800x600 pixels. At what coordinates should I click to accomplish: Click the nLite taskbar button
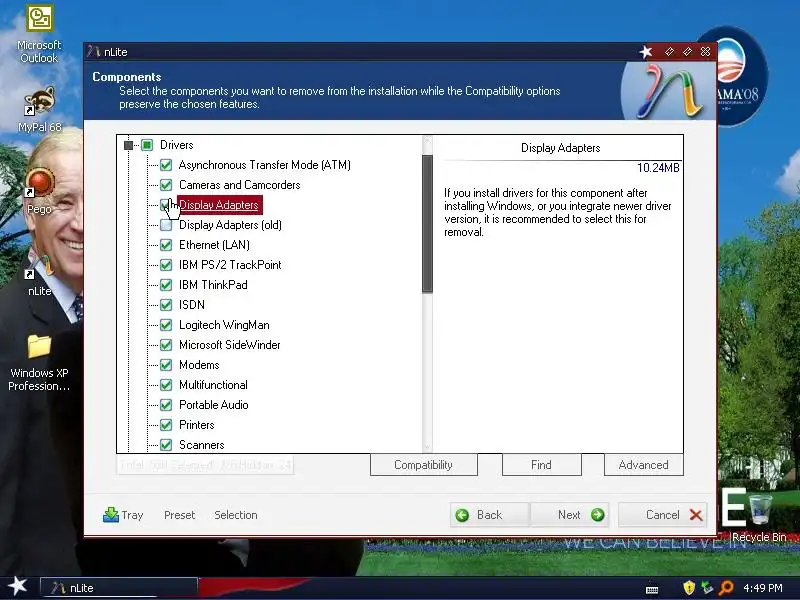[119, 588]
